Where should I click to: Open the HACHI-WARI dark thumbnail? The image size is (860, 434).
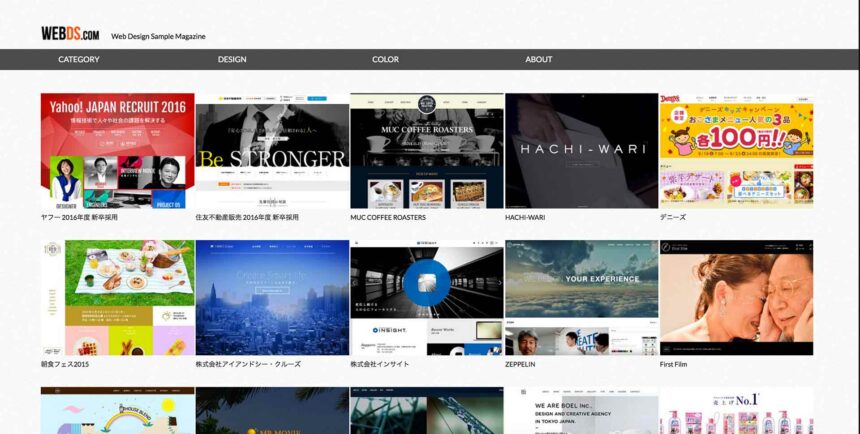[581, 151]
